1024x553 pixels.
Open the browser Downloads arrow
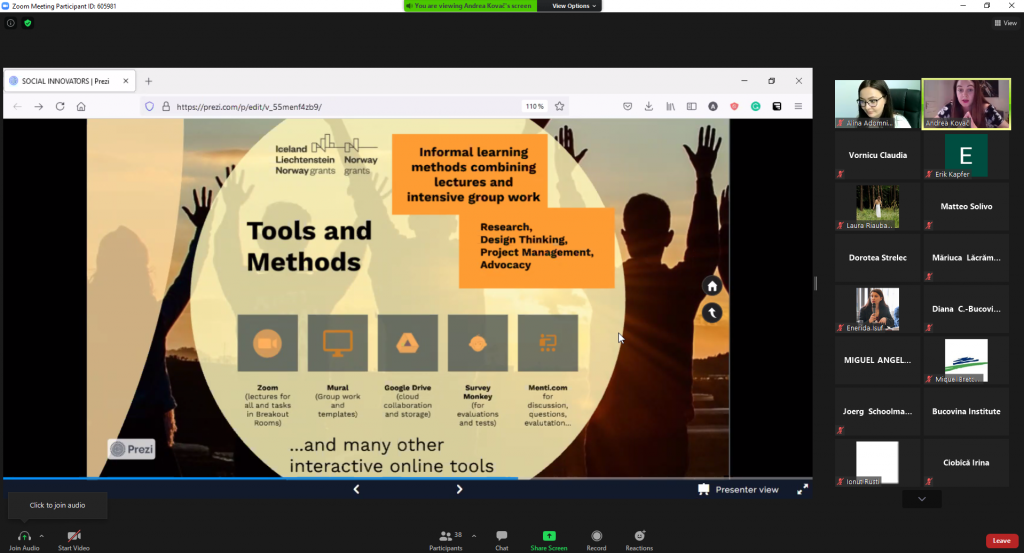point(648,106)
